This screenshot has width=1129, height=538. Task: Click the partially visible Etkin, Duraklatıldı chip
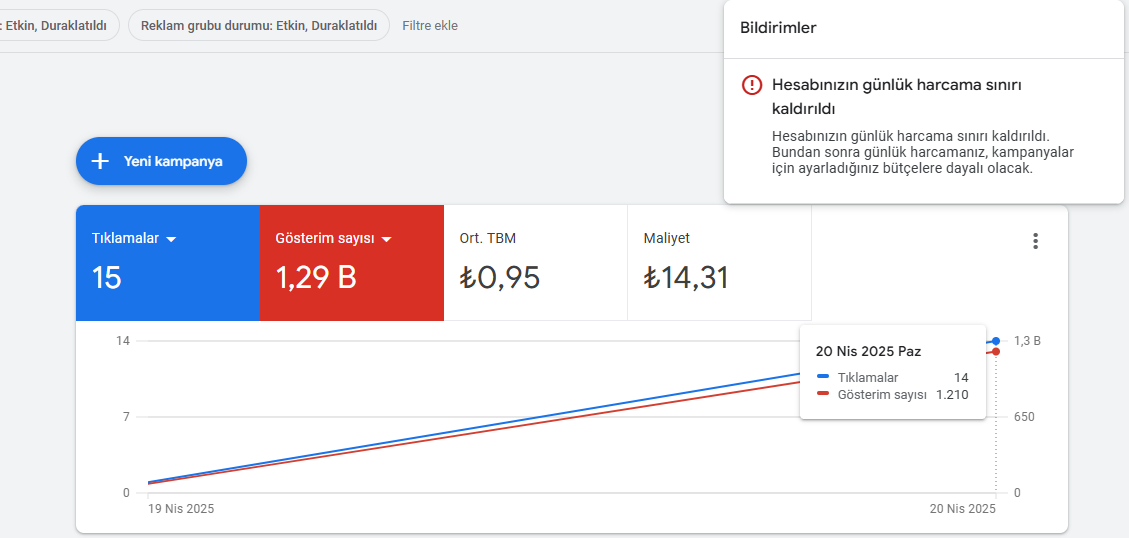click(x=59, y=25)
